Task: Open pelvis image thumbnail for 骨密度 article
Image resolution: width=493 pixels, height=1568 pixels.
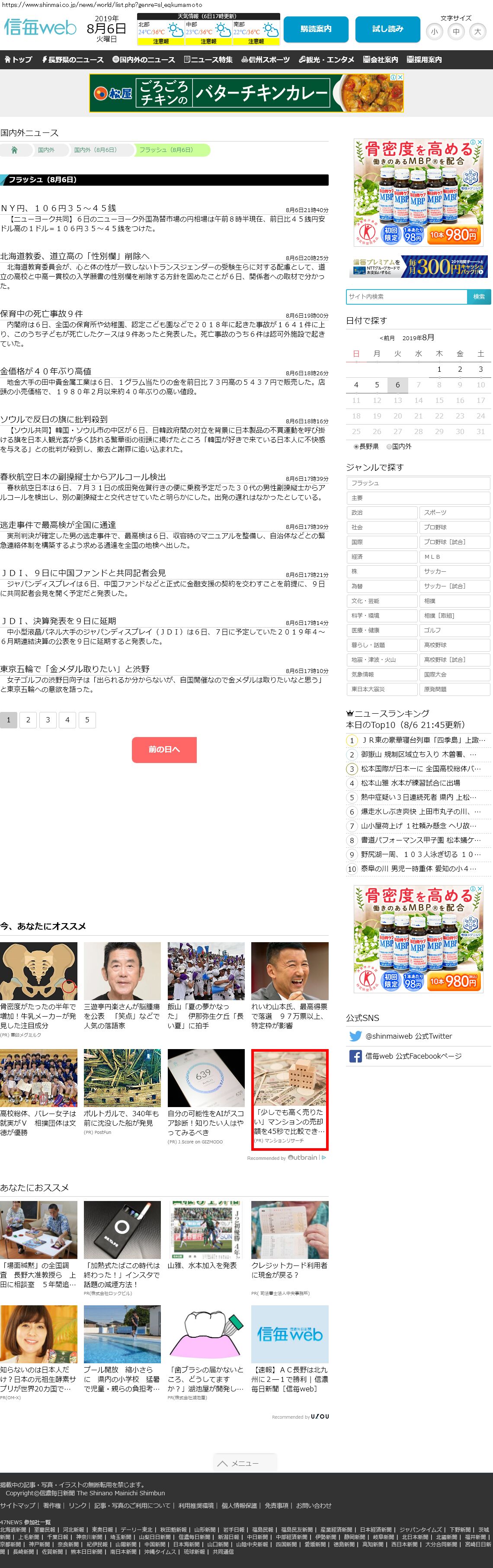Action: pos(38,971)
